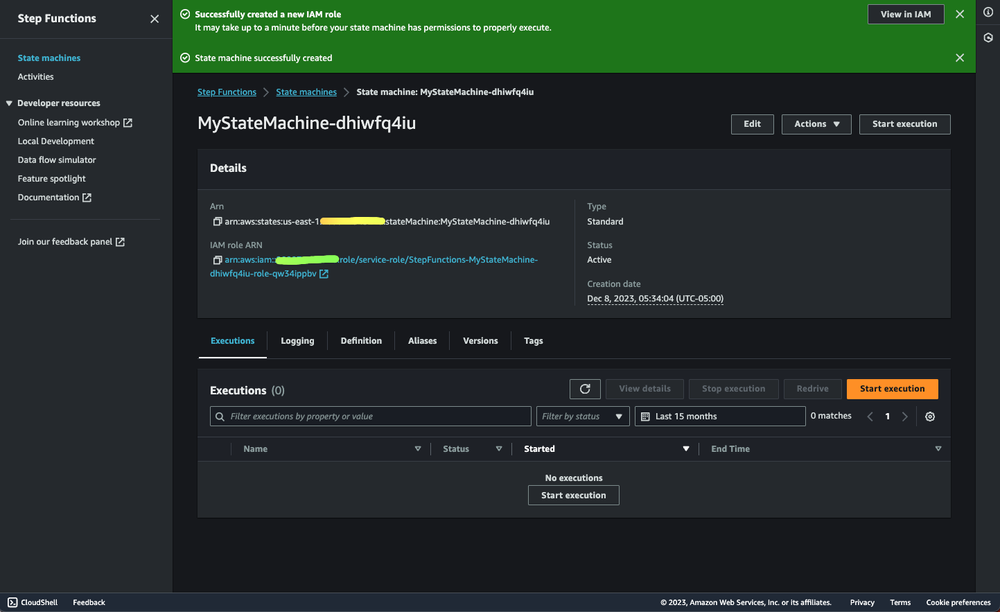Open the info panel icon

coord(988,12)
